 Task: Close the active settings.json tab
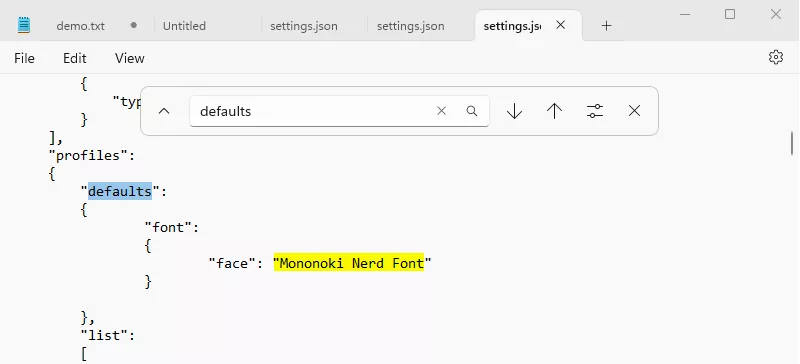pyautogui.click(x=560, y=25)
